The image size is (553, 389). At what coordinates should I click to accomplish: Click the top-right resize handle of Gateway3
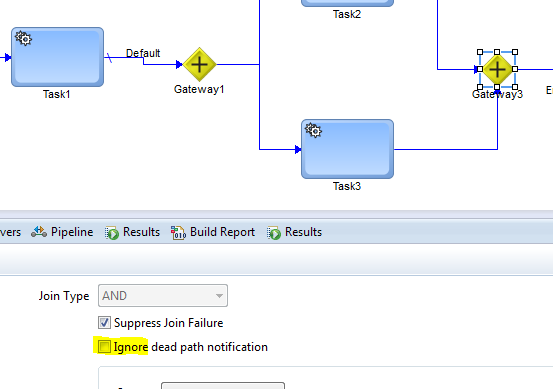pos(515,52)
